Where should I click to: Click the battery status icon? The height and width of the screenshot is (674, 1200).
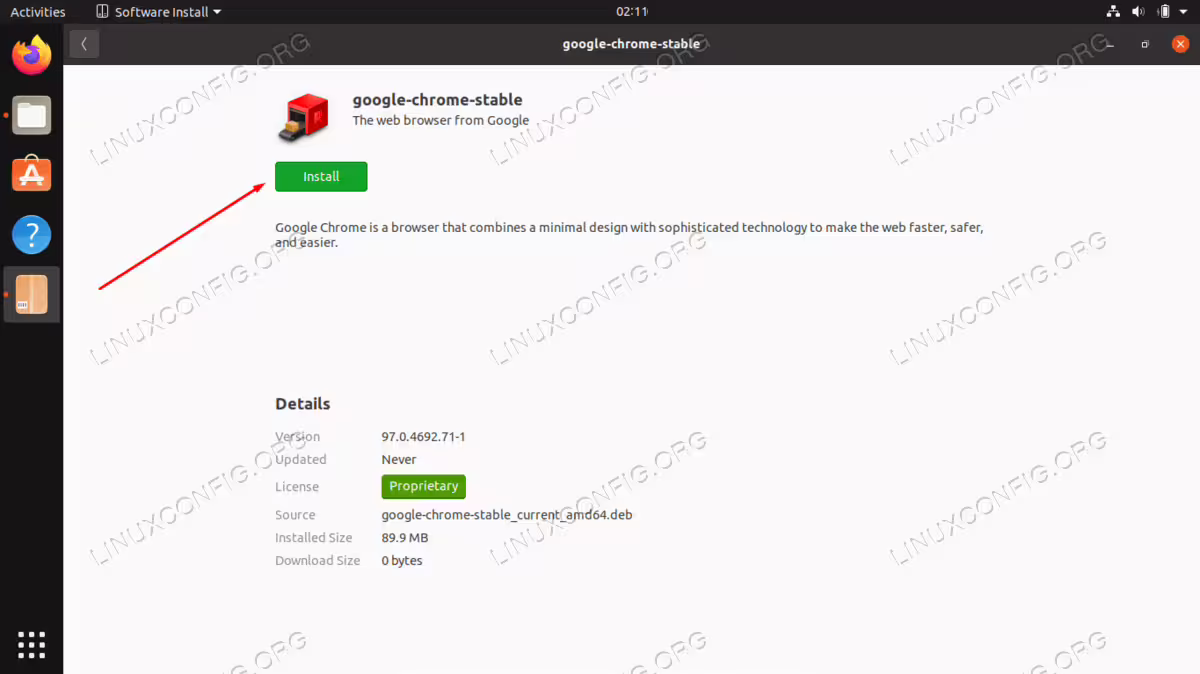click(x=1163, y=12)
